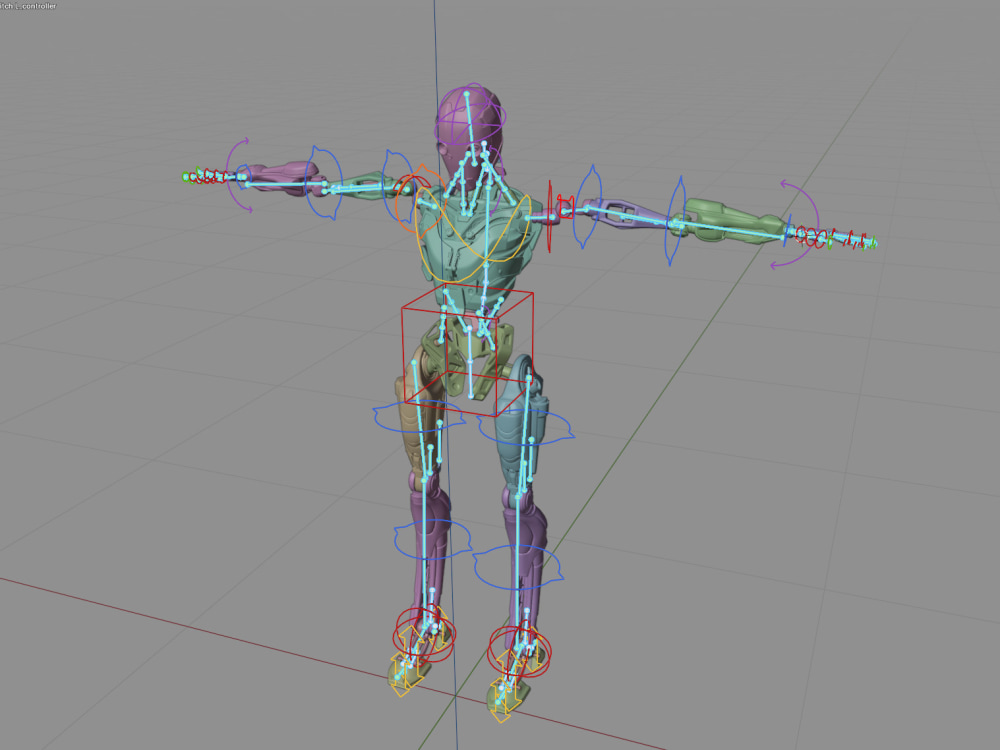
Task: Select purple arrow wrist controller beside pink forearm
Action: 240,175
